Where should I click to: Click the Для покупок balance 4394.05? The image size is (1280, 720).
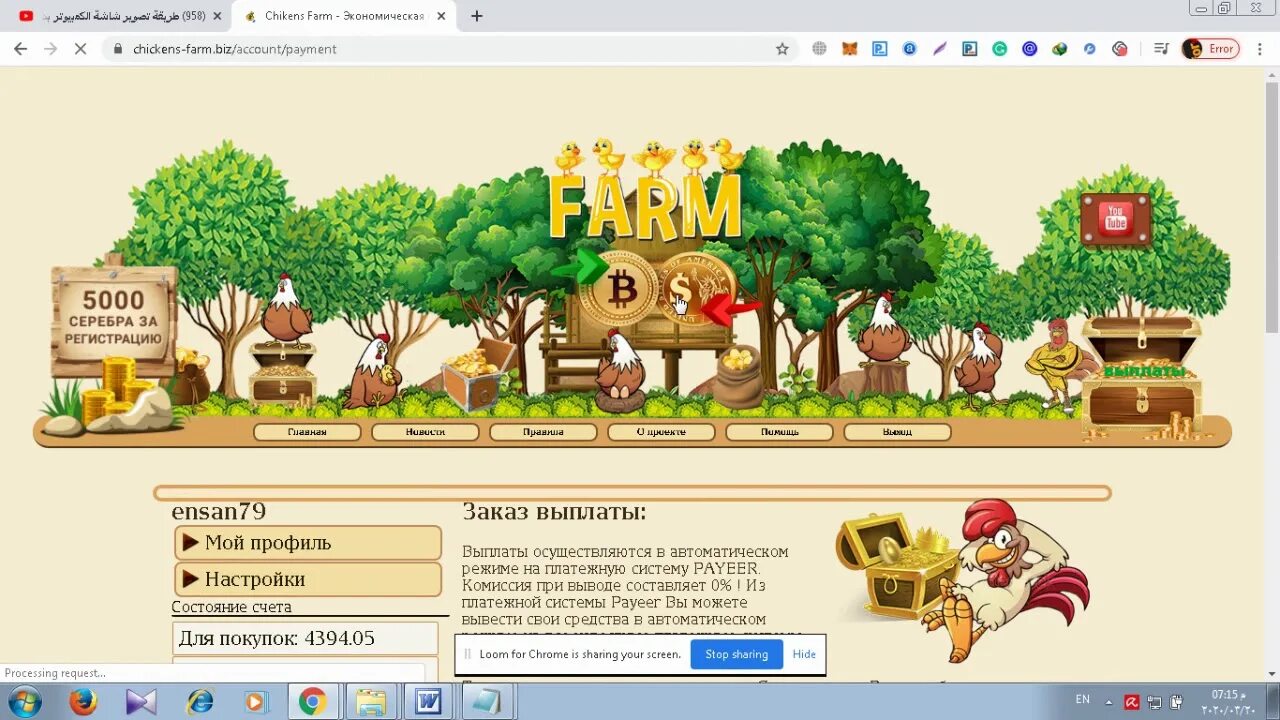click(x=305, y=638)
